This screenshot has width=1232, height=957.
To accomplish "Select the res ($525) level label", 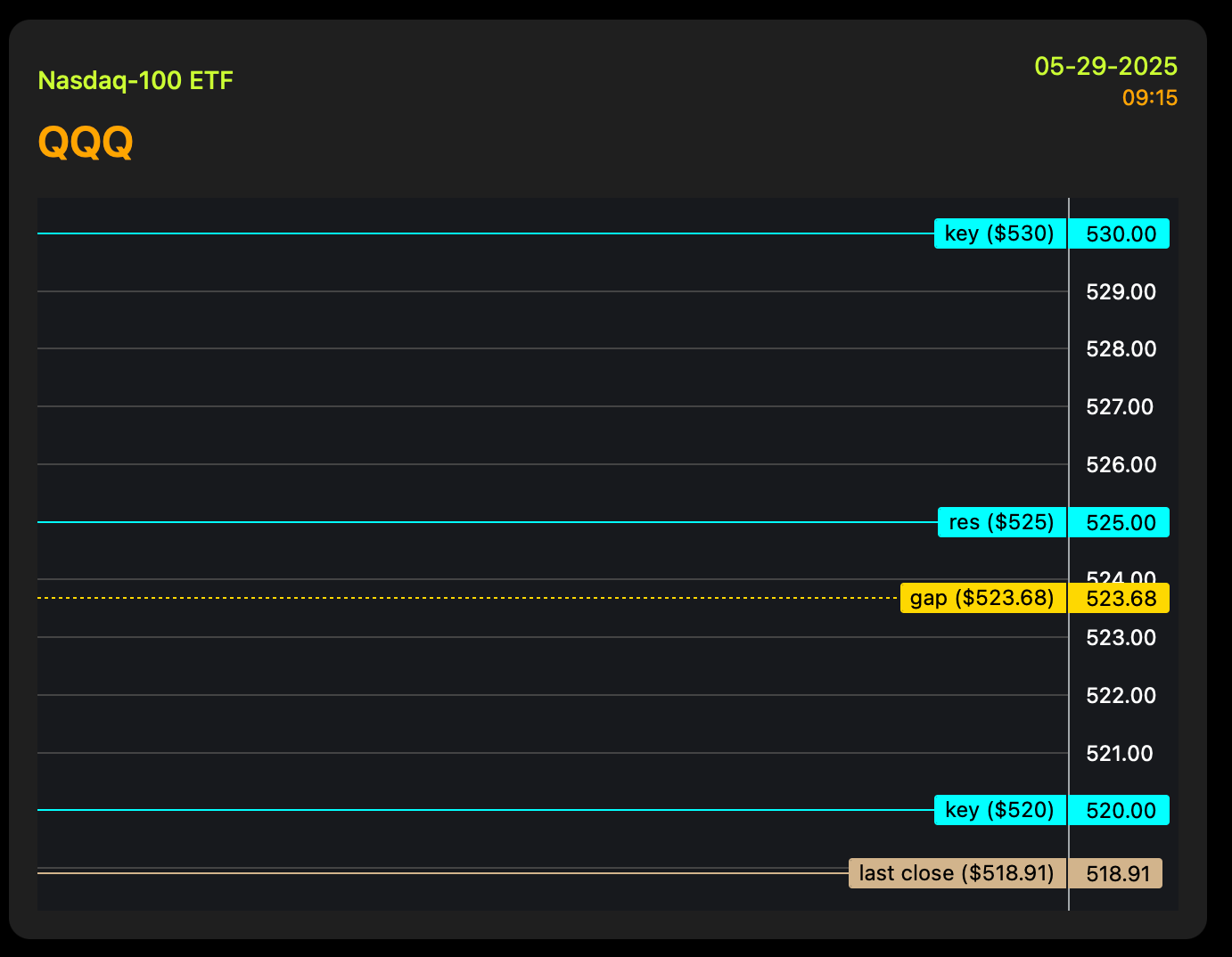I will 1002,522.
